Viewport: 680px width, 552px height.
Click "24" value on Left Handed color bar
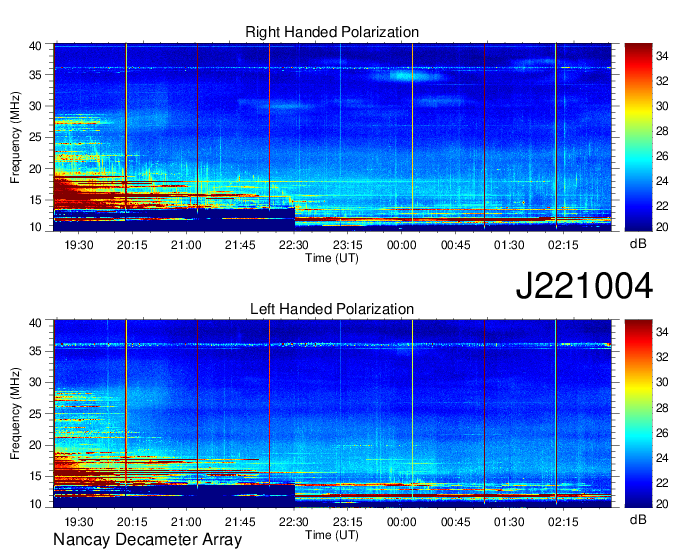click(x=662, y=457)
